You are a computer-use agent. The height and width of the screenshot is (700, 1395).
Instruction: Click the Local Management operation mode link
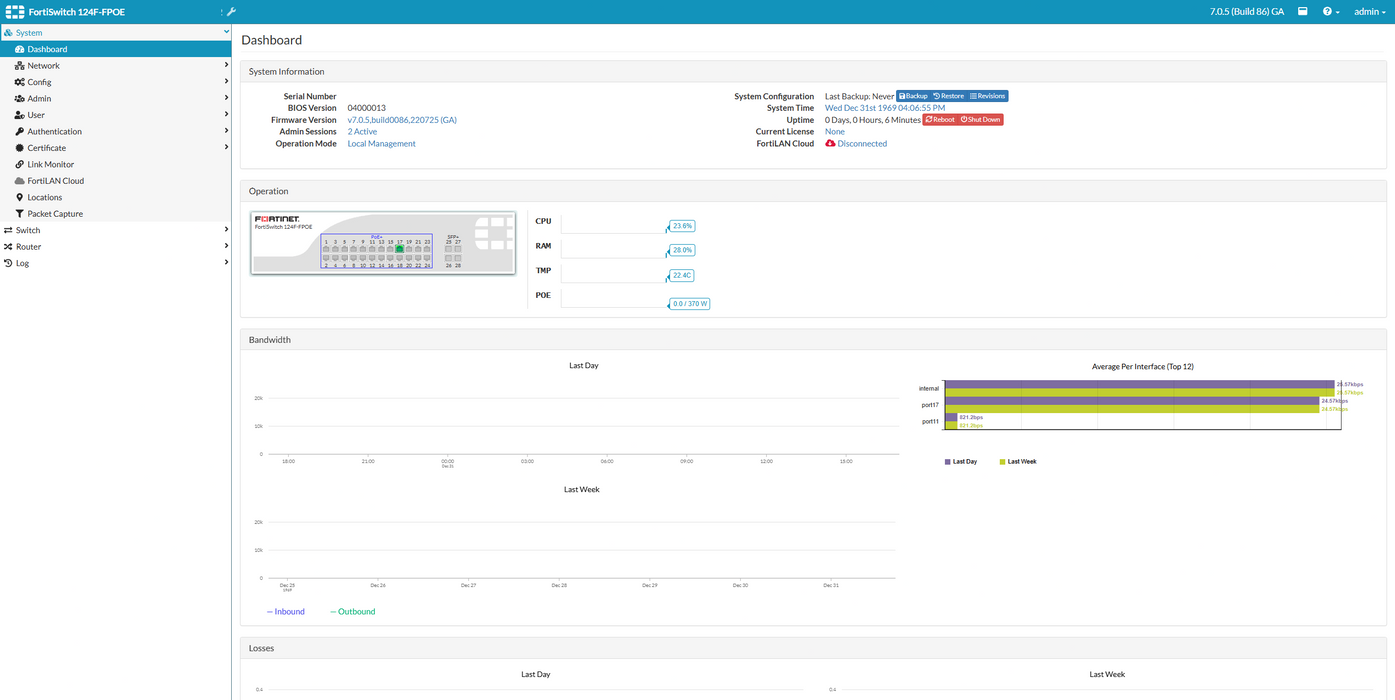[381, 144]
